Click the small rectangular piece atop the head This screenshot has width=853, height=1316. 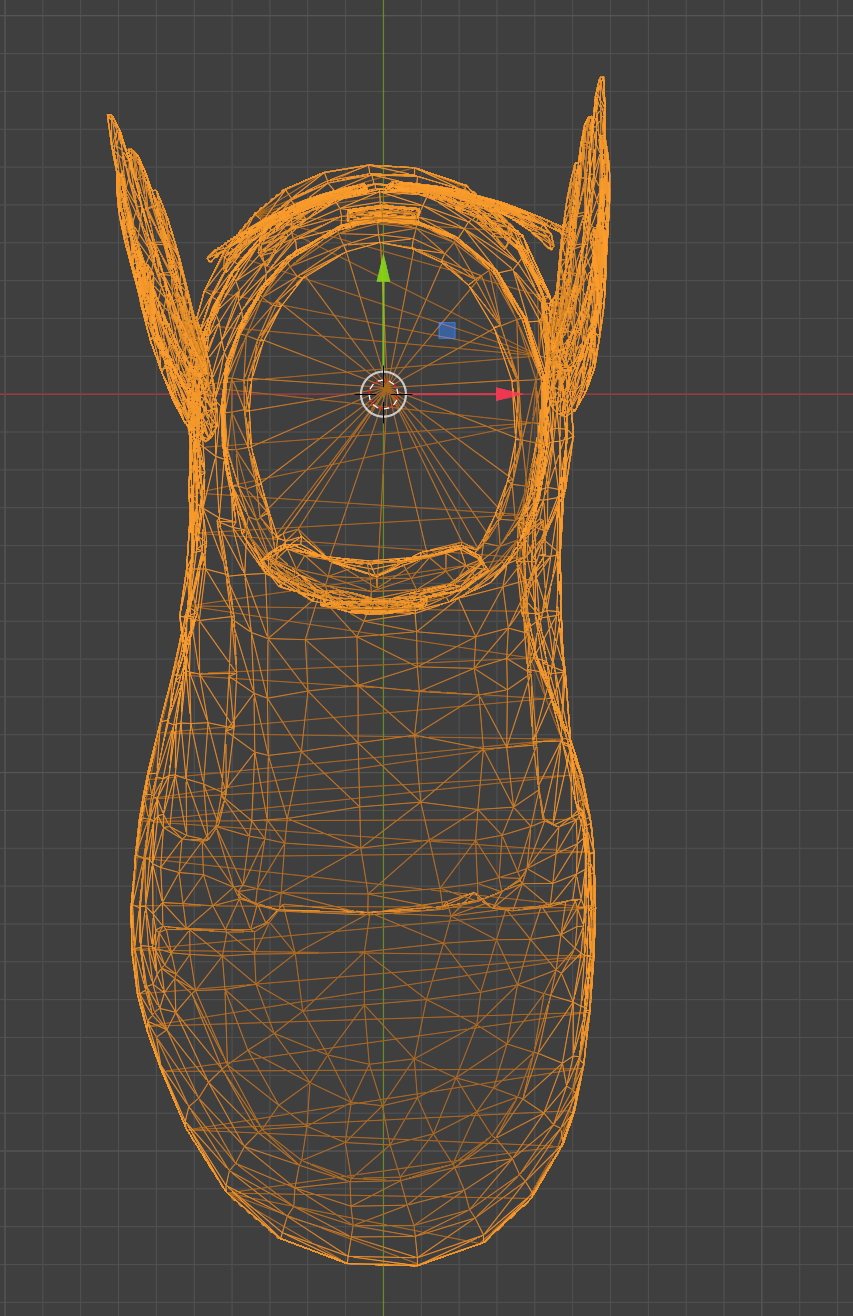(383, 213)
